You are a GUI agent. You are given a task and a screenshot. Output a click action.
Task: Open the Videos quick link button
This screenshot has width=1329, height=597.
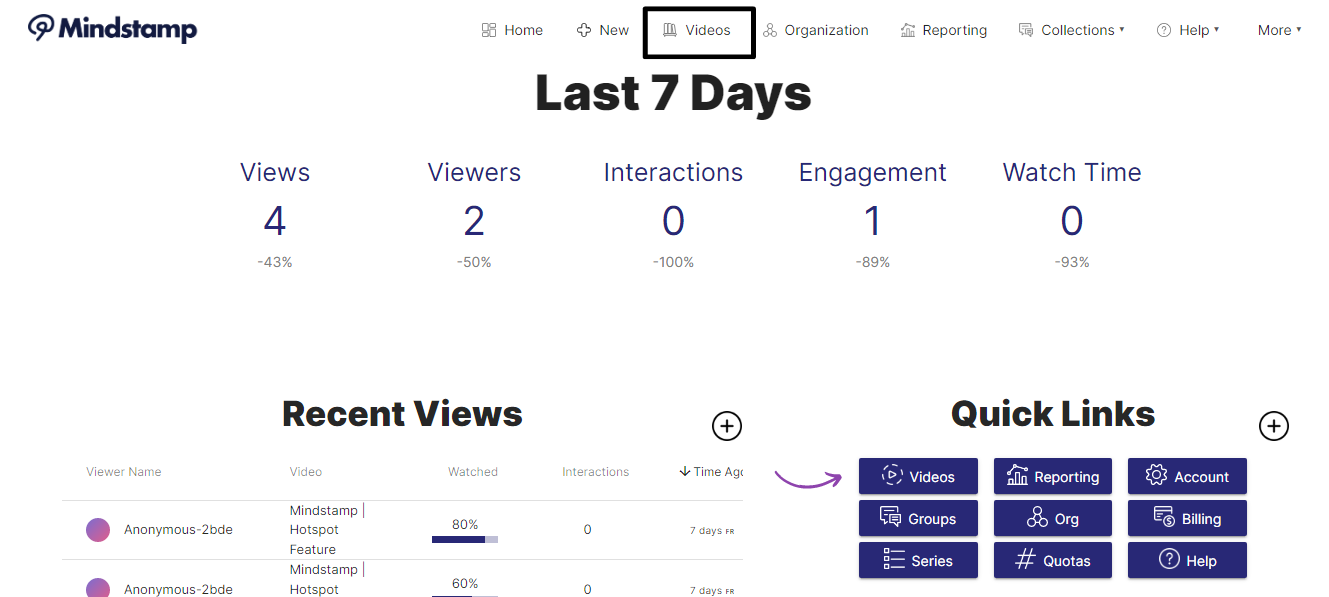[918, 477]
